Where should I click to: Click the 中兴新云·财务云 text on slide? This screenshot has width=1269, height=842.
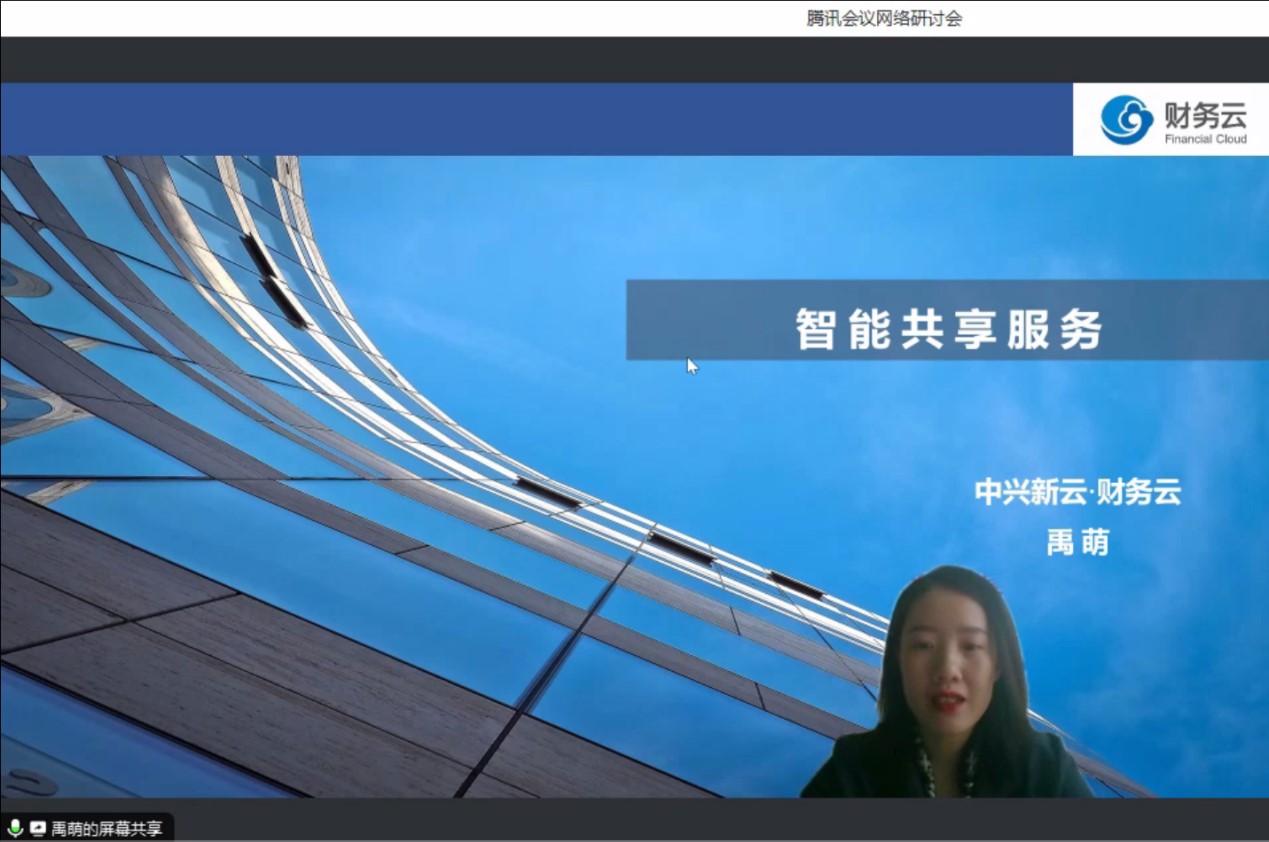point(1077,492)
